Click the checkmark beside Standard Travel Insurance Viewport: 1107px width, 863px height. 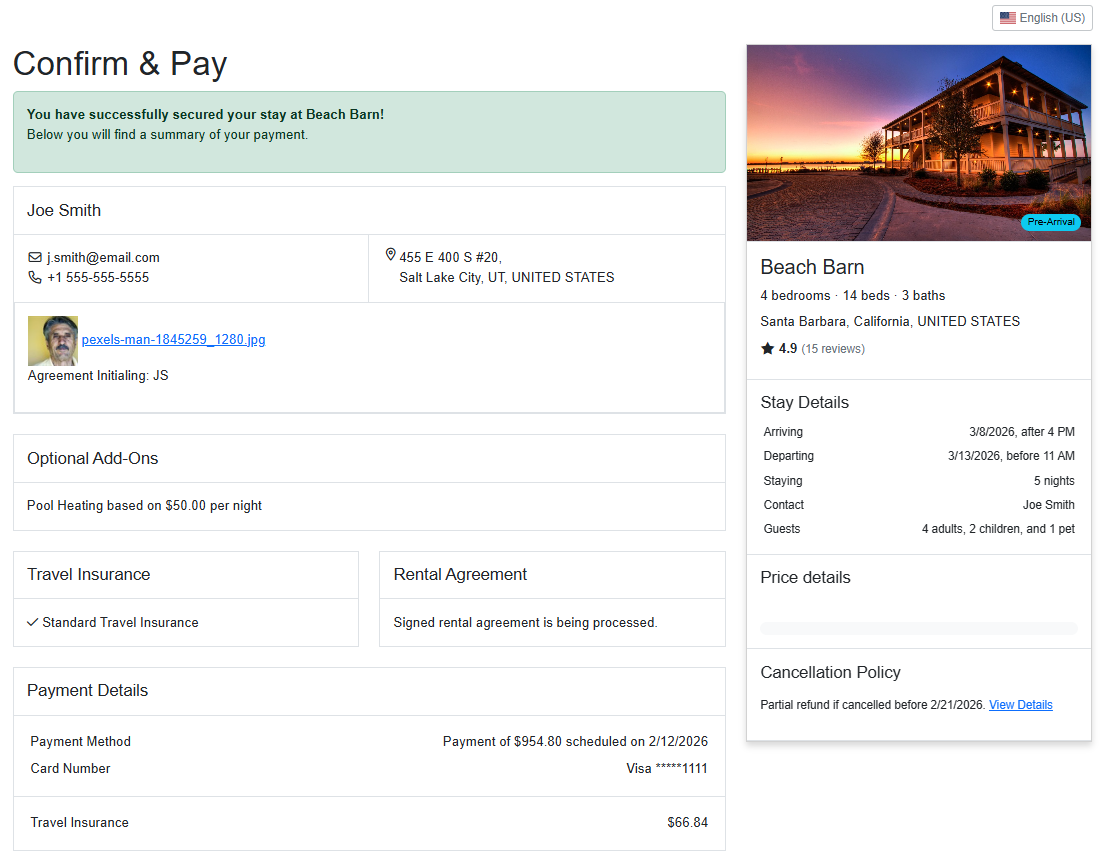31,622
